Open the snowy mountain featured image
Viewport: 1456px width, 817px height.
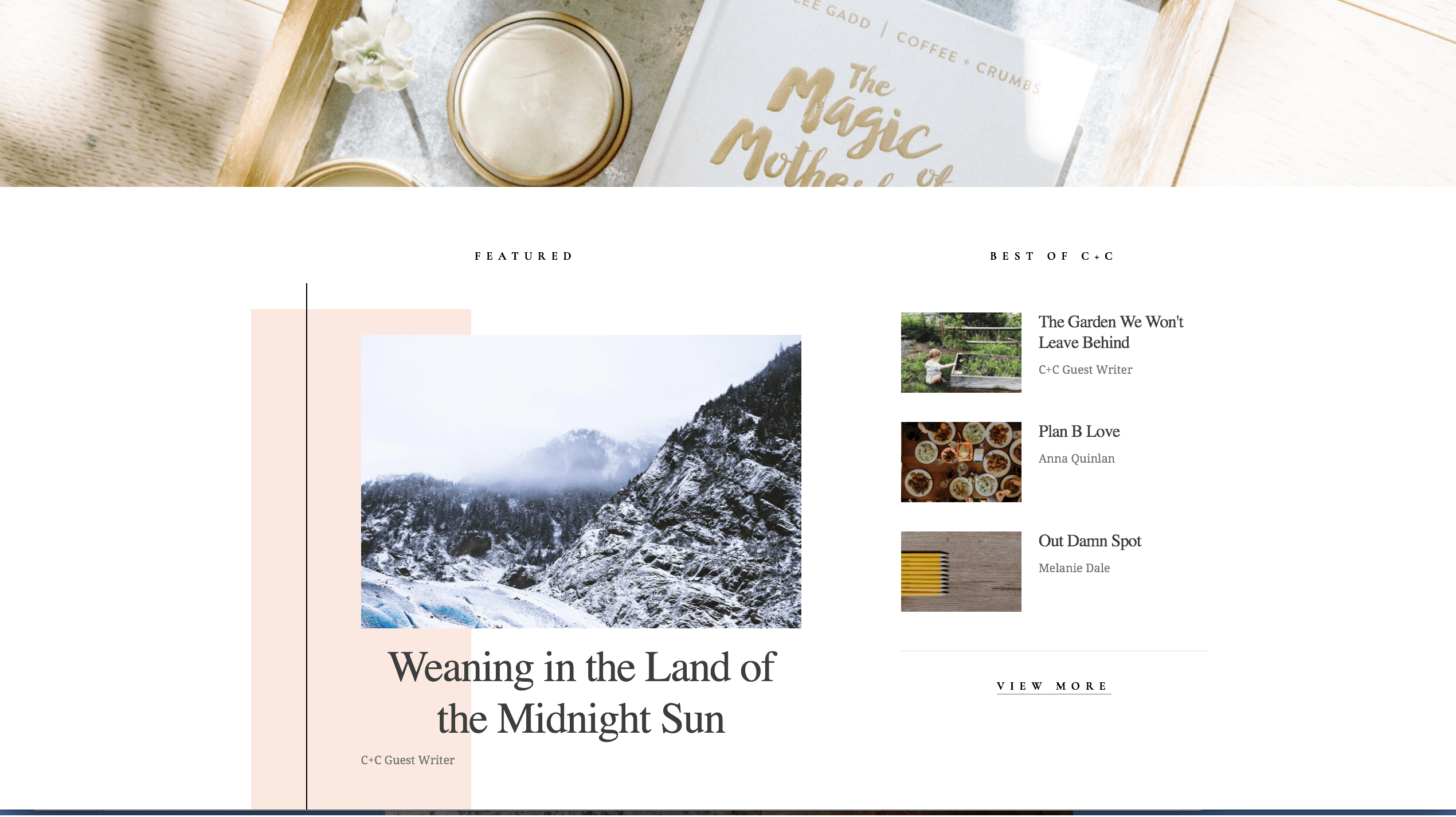click(581, 482)
